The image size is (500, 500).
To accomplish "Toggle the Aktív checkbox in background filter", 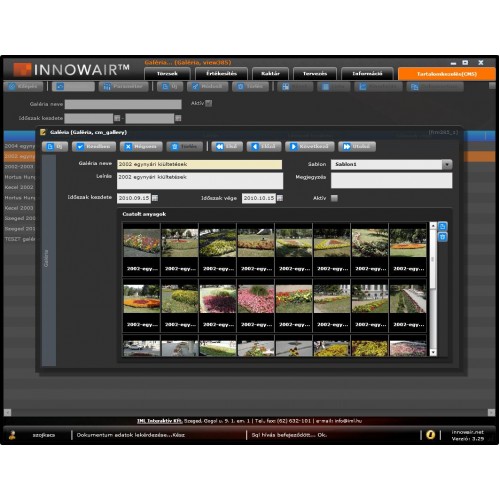I will click(x=209, y=103).
